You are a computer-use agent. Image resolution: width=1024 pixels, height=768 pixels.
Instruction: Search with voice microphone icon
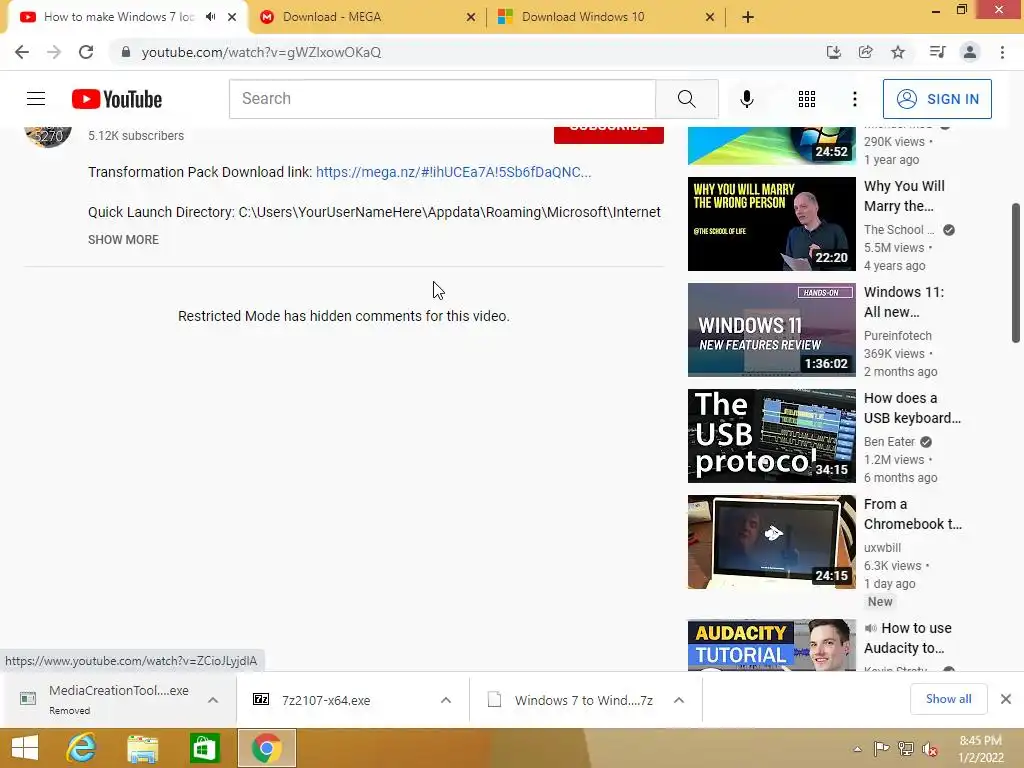[747, 99]
